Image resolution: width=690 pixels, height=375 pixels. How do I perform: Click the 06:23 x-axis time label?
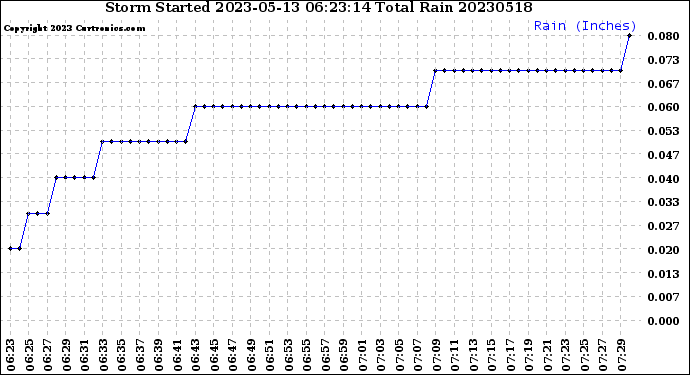11,355
